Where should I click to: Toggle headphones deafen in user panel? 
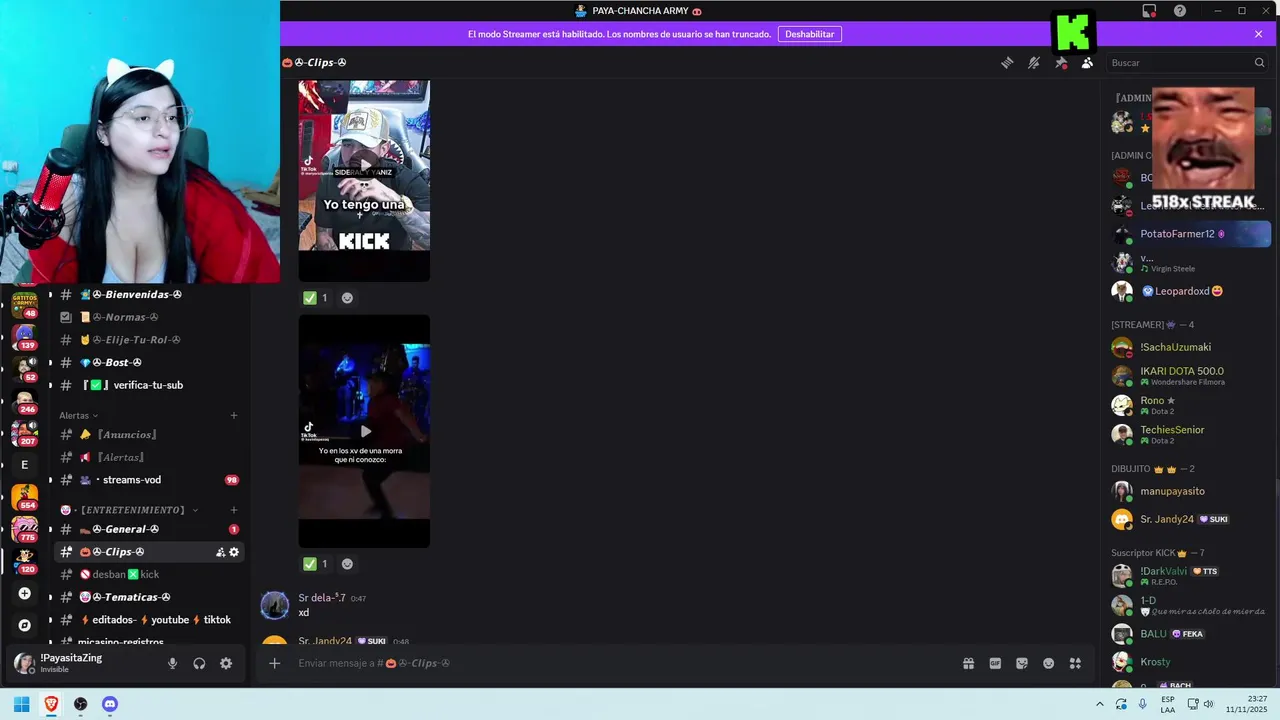199,663
